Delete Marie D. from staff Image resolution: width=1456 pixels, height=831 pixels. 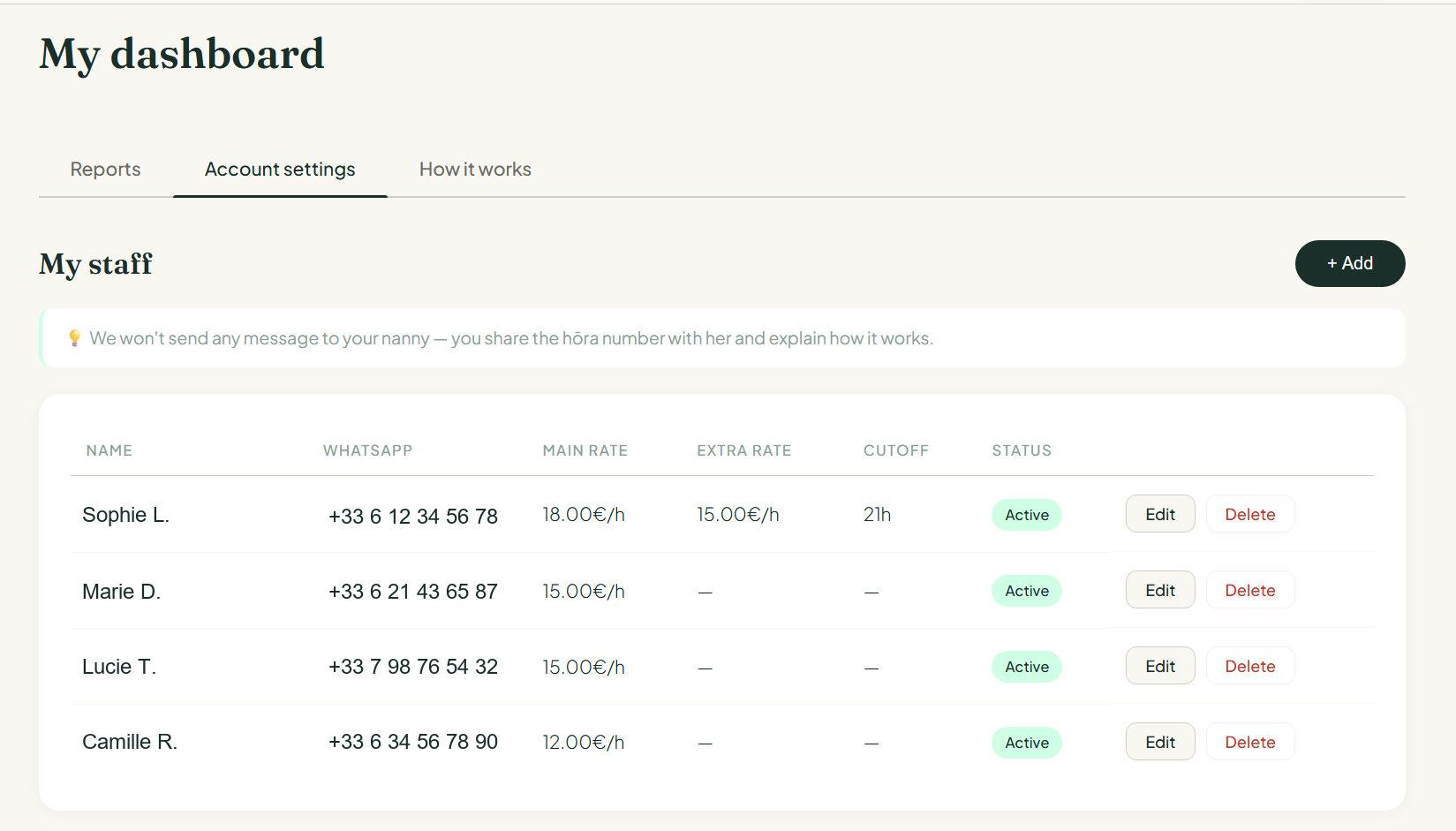point(1249,590)
